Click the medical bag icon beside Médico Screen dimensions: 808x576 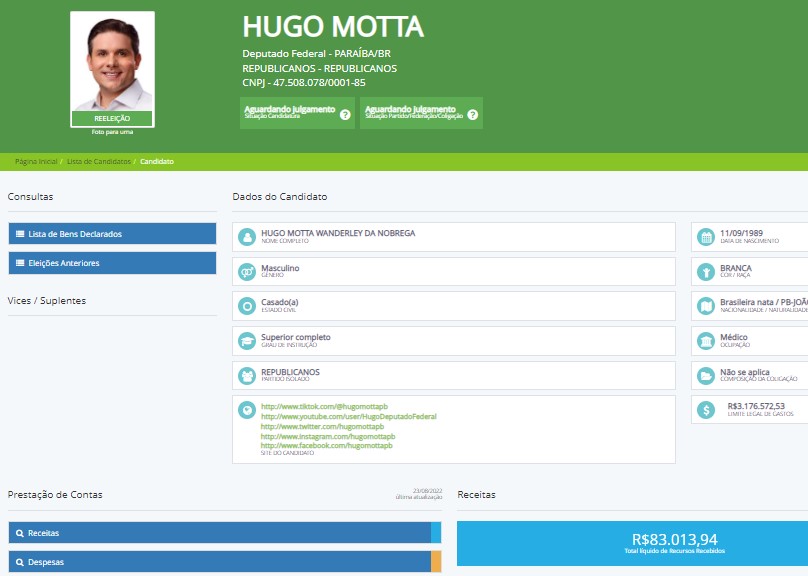click(x=706, y=341)
